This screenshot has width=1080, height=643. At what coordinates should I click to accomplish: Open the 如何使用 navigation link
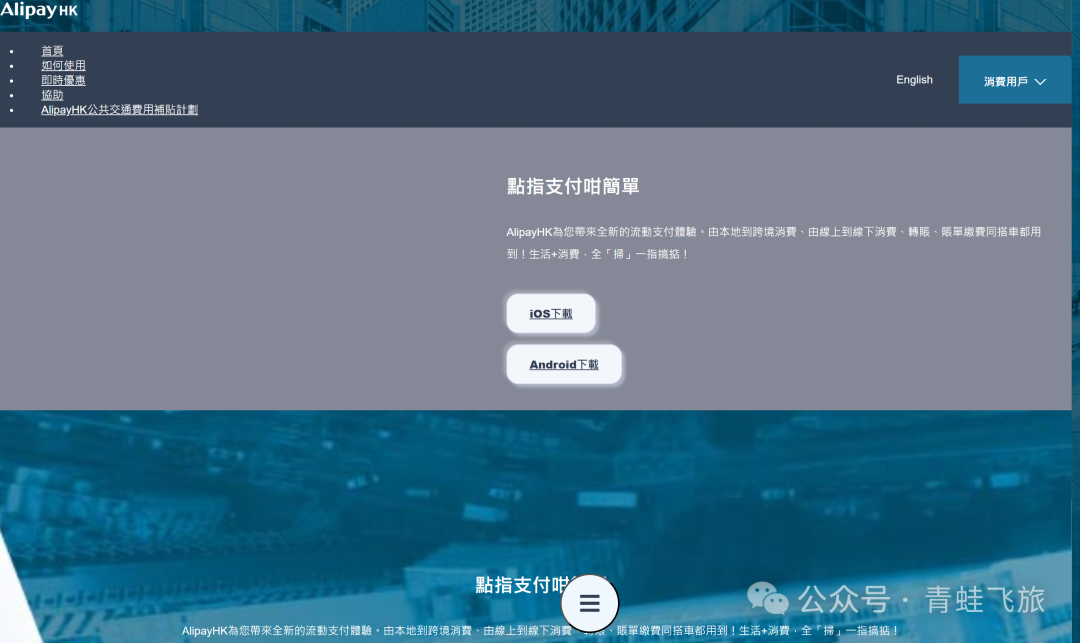[x=63, y=66]
